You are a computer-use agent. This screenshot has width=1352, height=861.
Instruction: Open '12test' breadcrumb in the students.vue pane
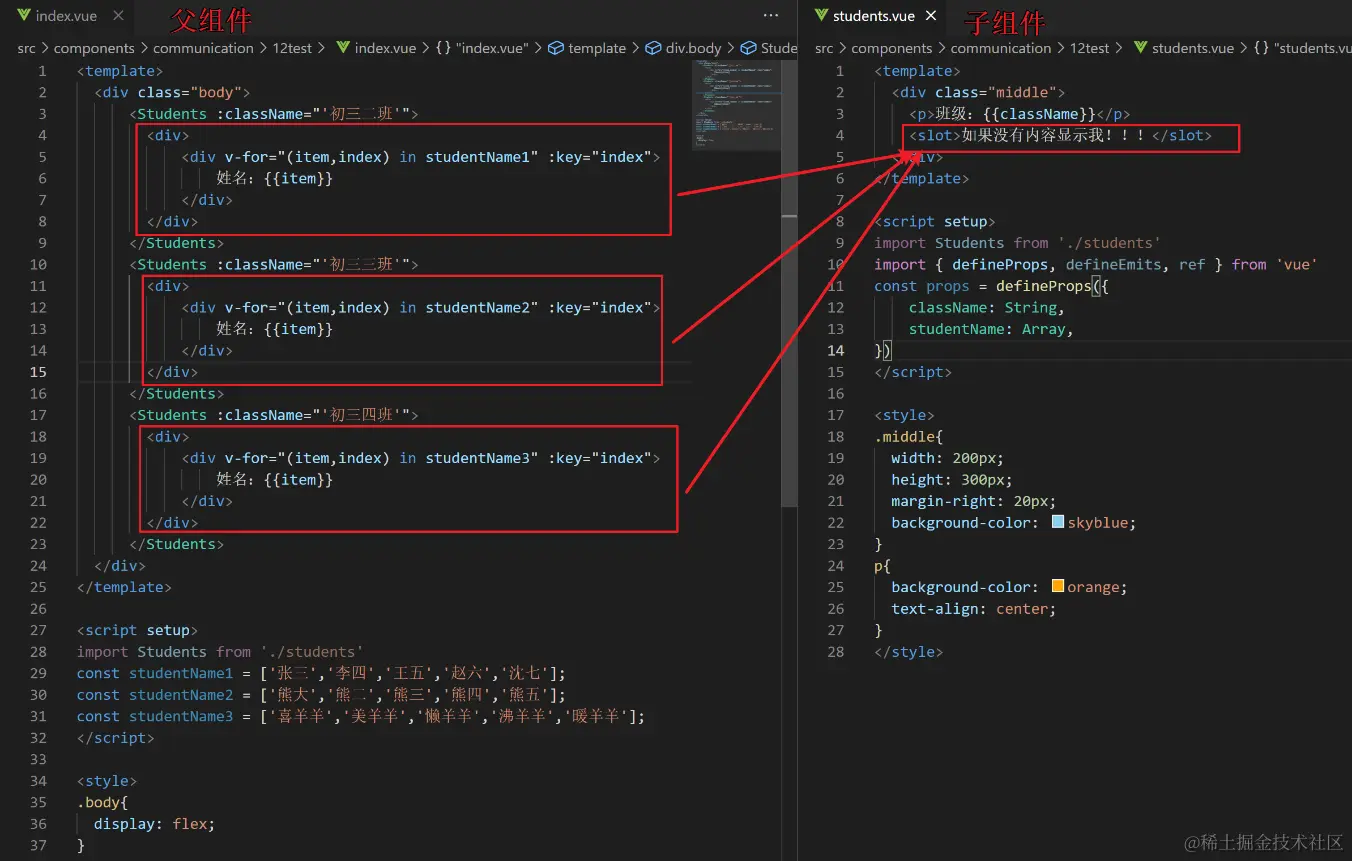[x=1090, y=48]
